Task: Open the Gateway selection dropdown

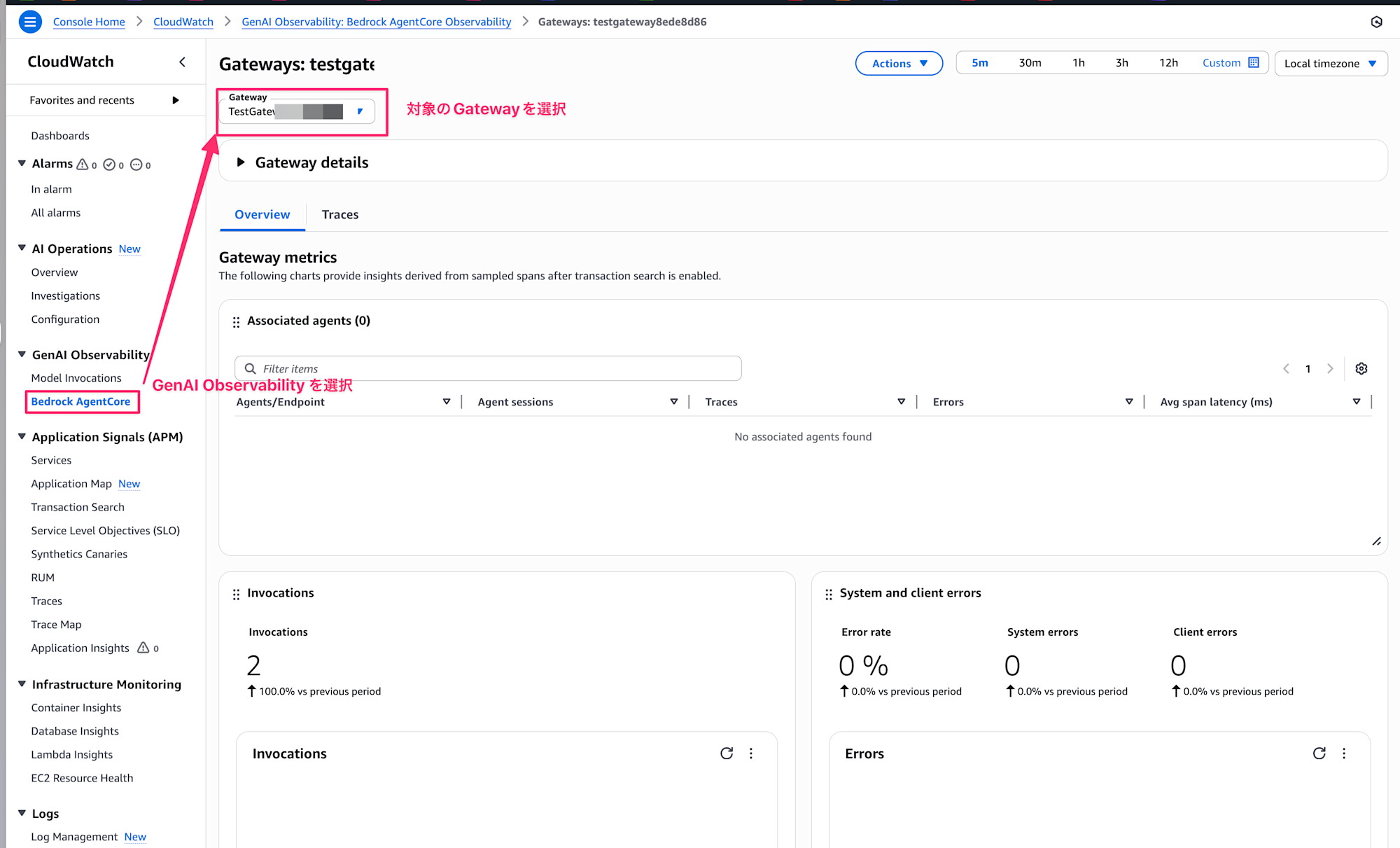Action: tap(297, 111)
